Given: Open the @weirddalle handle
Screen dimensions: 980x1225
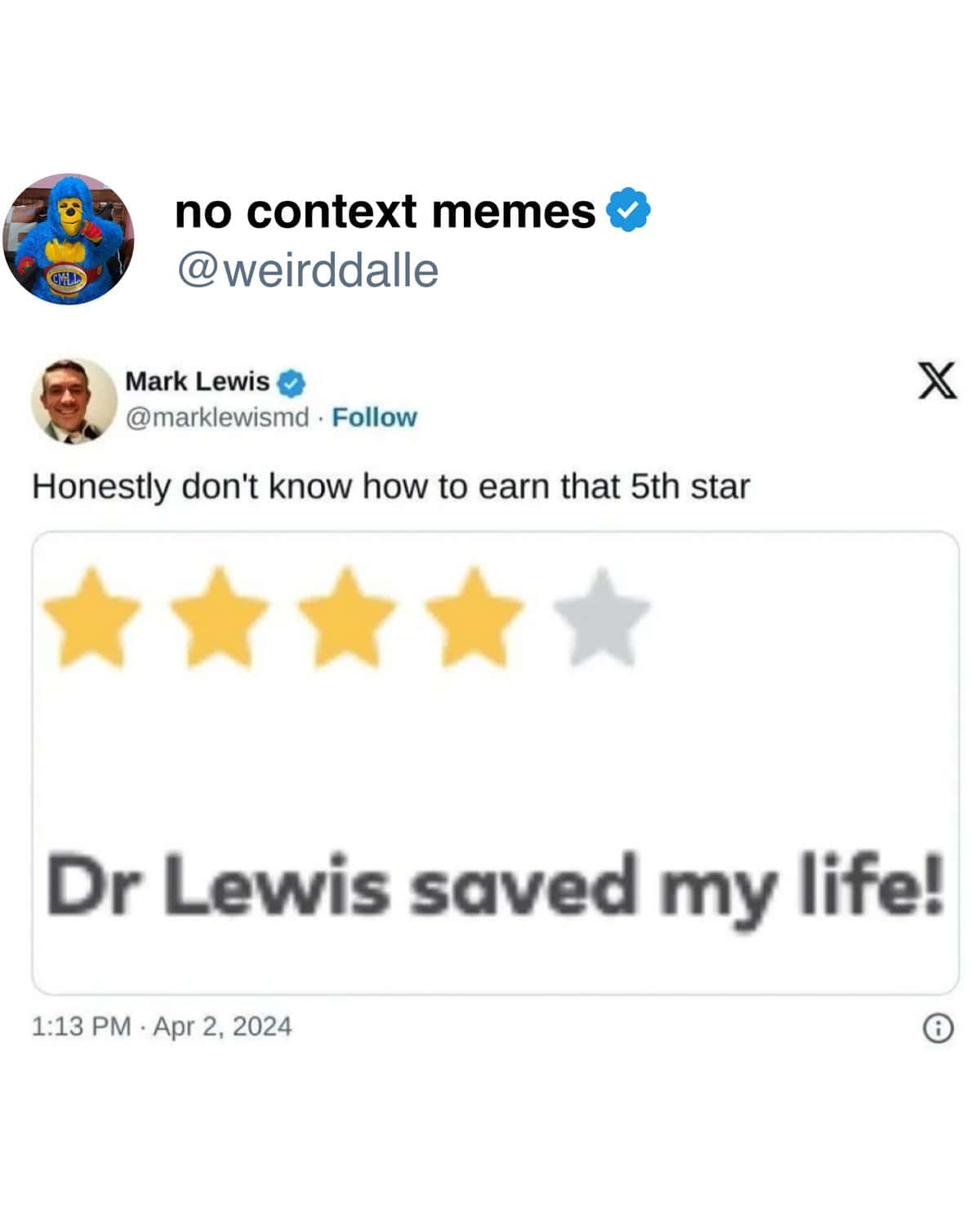Looking at the screenshot, I should pyautogui.click(x=308, y=269).
